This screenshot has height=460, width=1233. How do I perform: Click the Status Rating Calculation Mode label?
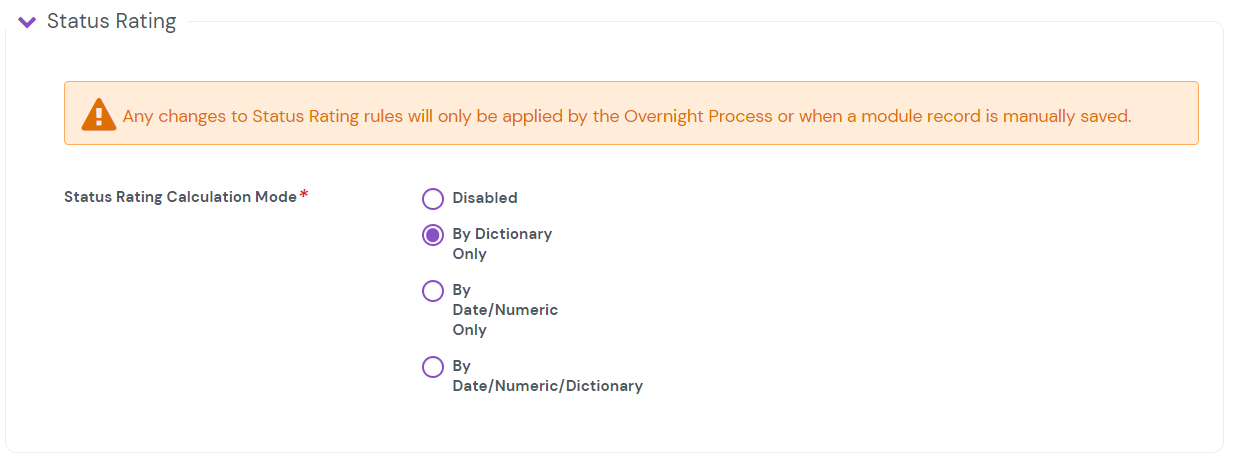(180, 197)
